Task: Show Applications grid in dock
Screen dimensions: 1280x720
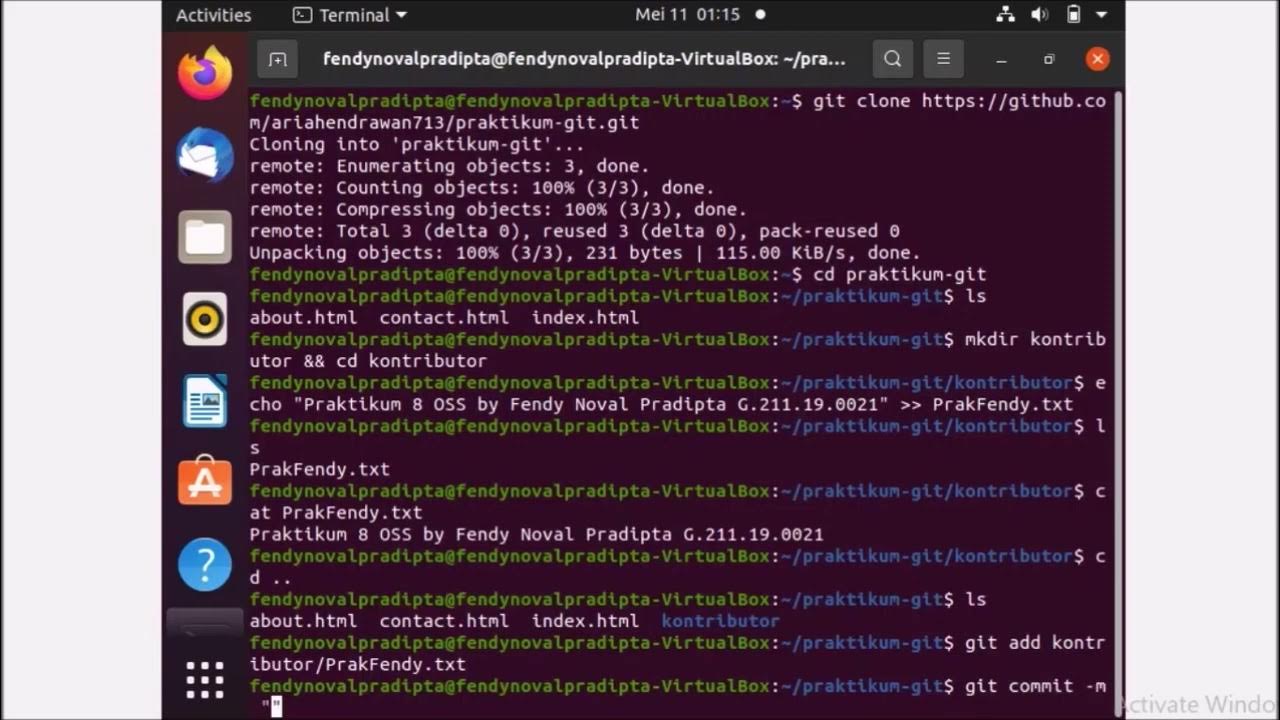Action: (x=205, y=680)
